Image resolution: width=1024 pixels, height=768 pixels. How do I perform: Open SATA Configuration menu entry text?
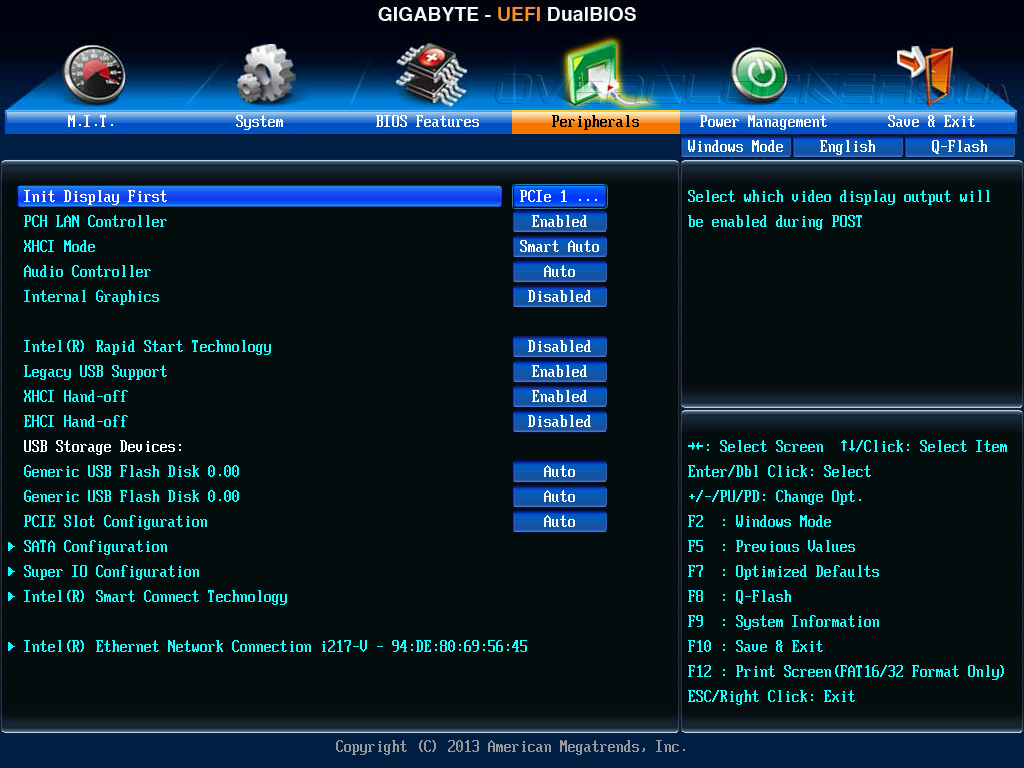click(x=95, y=547)
